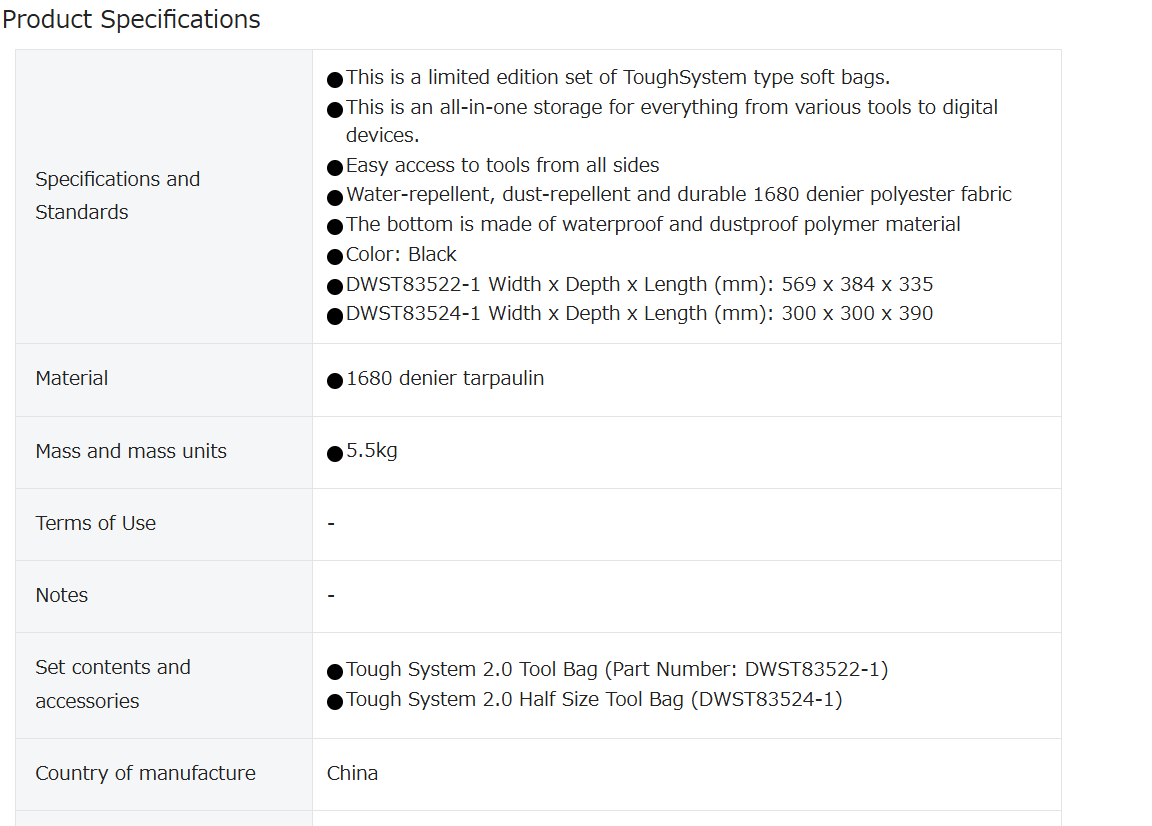This screenshot has height=826, width=1152.
Task: Click the 5.5kg mass value
Action: [372, 451]
